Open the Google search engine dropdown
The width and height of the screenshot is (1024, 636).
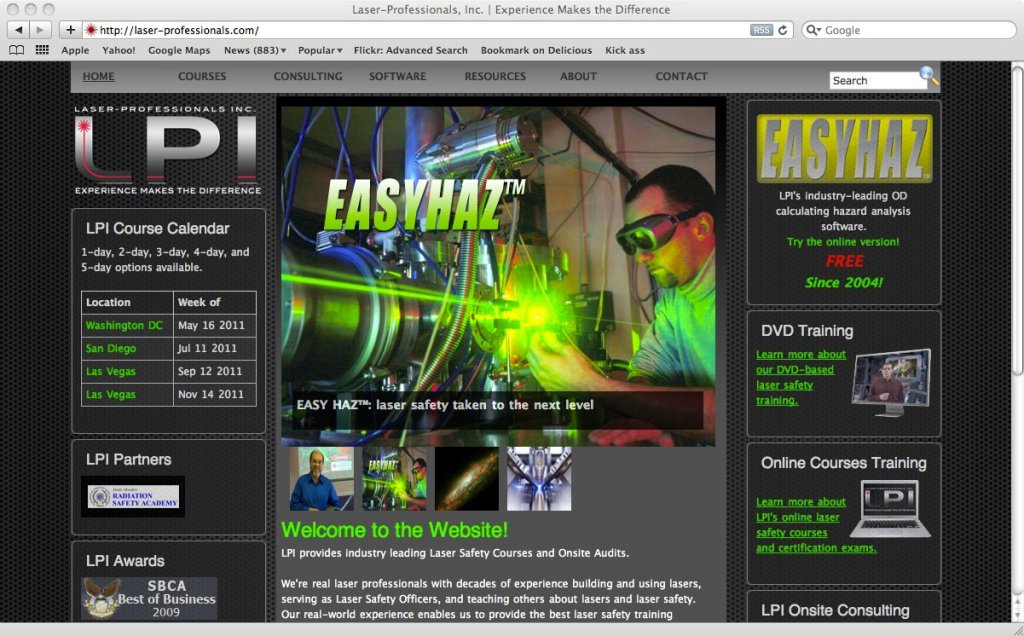814,30
